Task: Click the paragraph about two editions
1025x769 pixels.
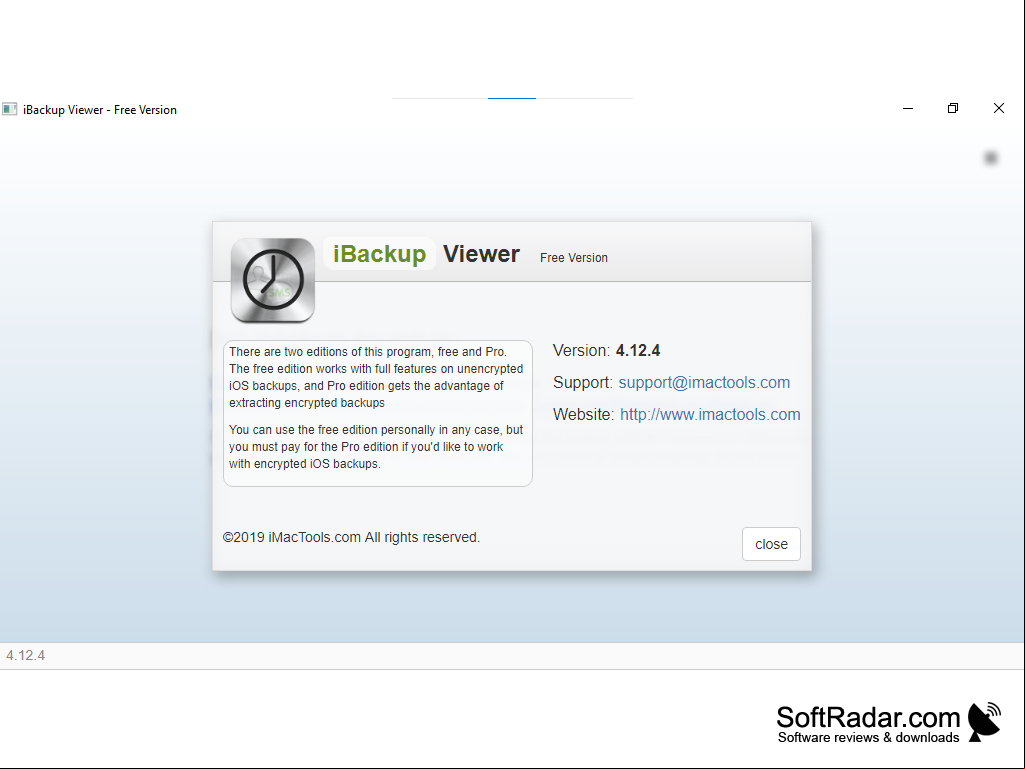Action: (x=376, y=377)
